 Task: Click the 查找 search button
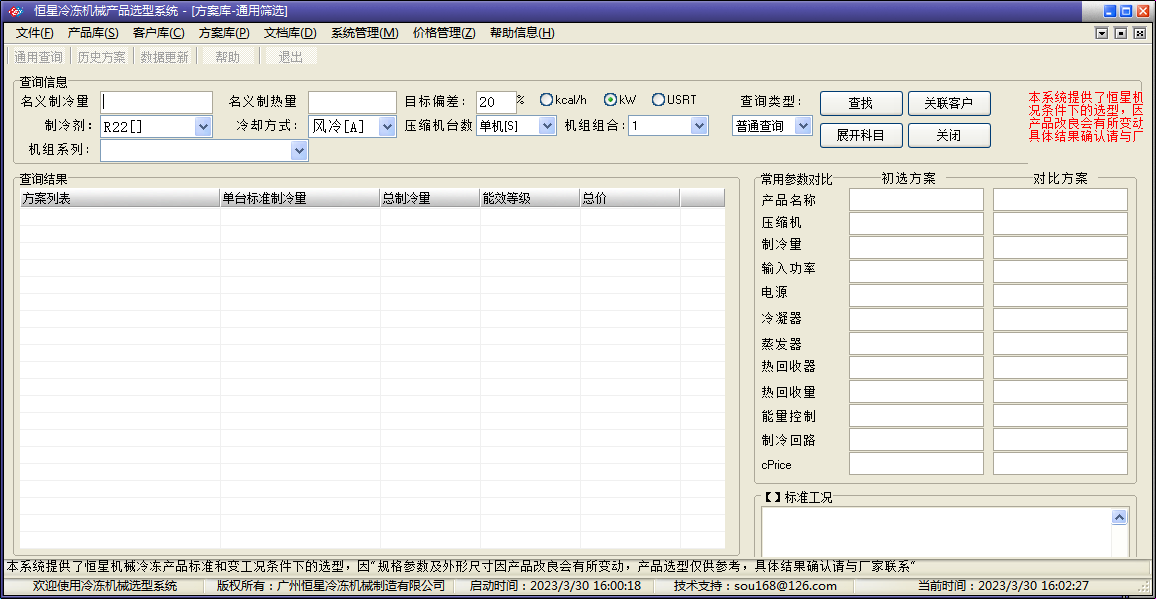(860, 104)
